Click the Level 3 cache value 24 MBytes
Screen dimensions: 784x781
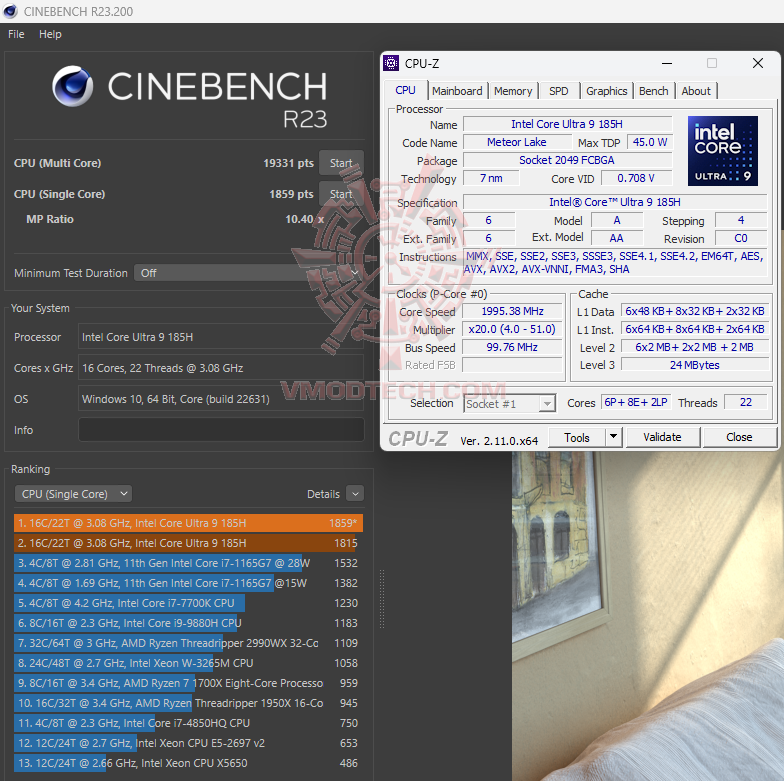[694, 365]
